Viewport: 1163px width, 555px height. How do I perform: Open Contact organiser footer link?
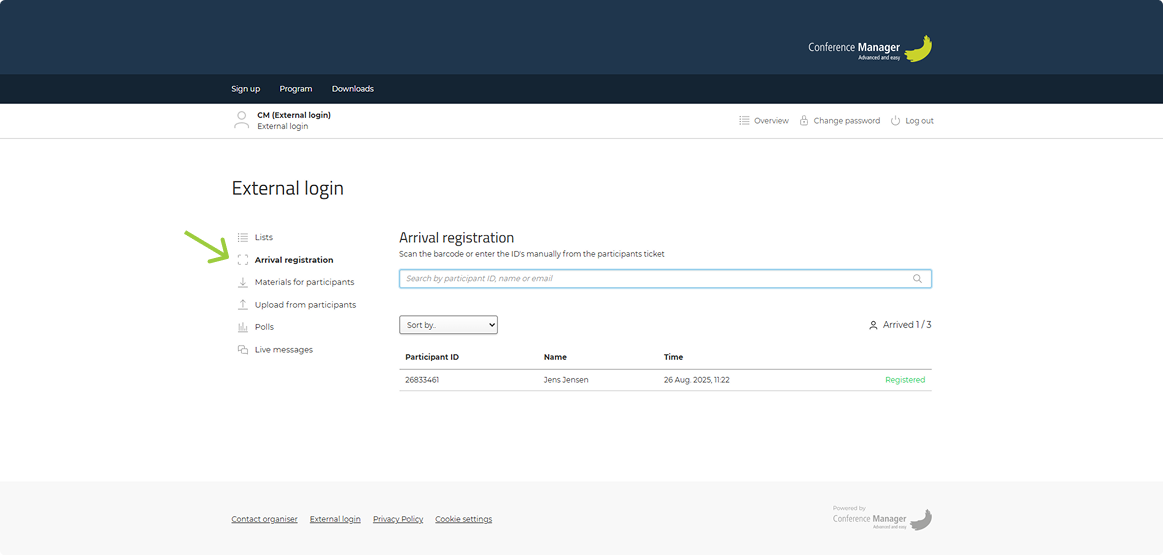coord(264,519)
